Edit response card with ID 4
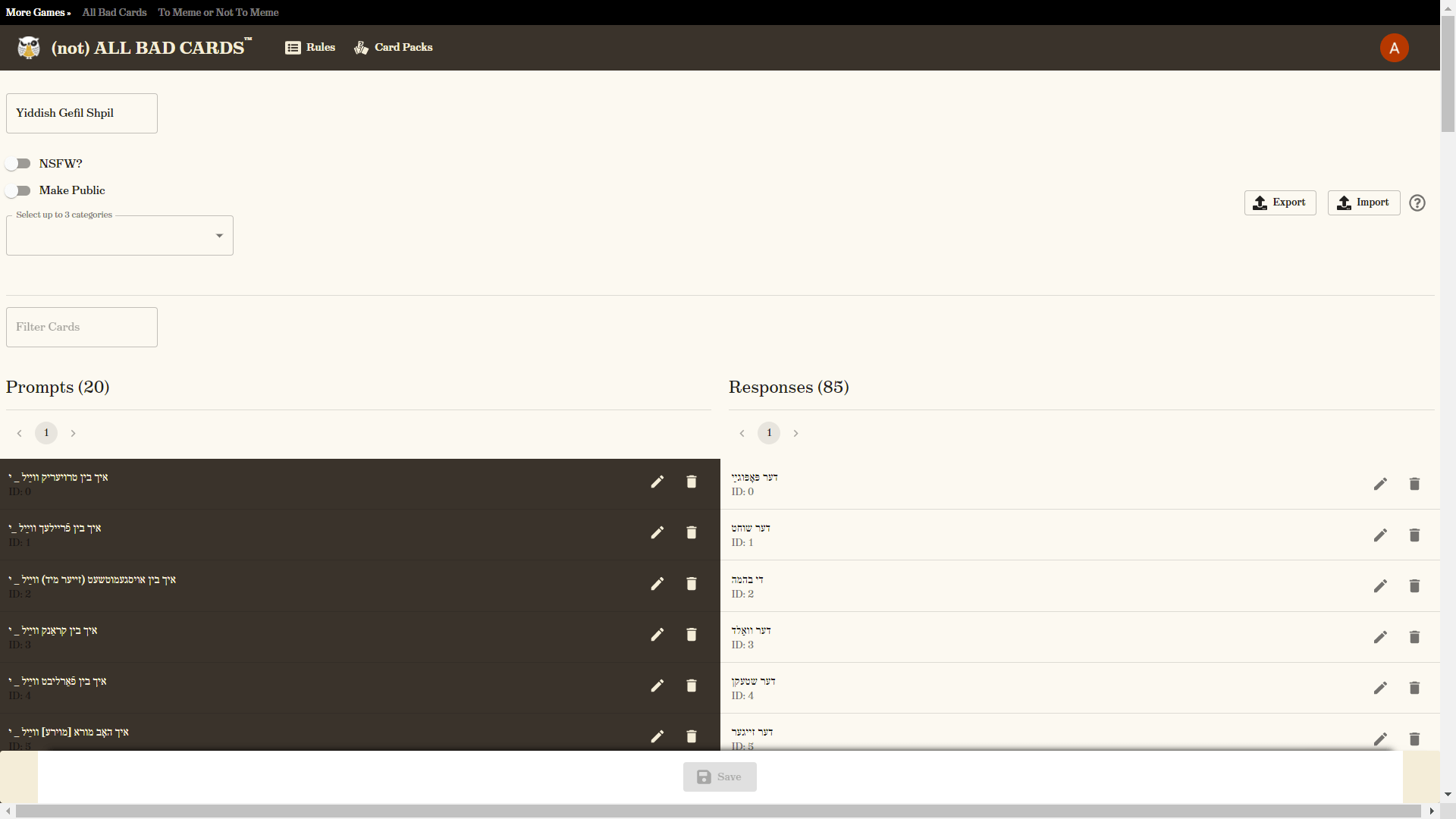 click(x=1380, y=688)
